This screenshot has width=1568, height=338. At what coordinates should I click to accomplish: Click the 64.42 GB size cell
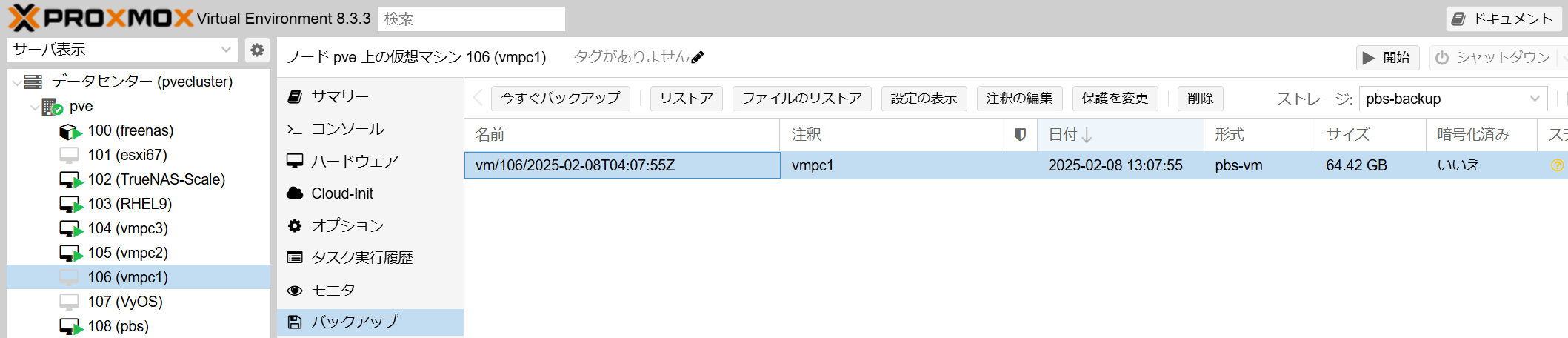(x=1370, y=165)
